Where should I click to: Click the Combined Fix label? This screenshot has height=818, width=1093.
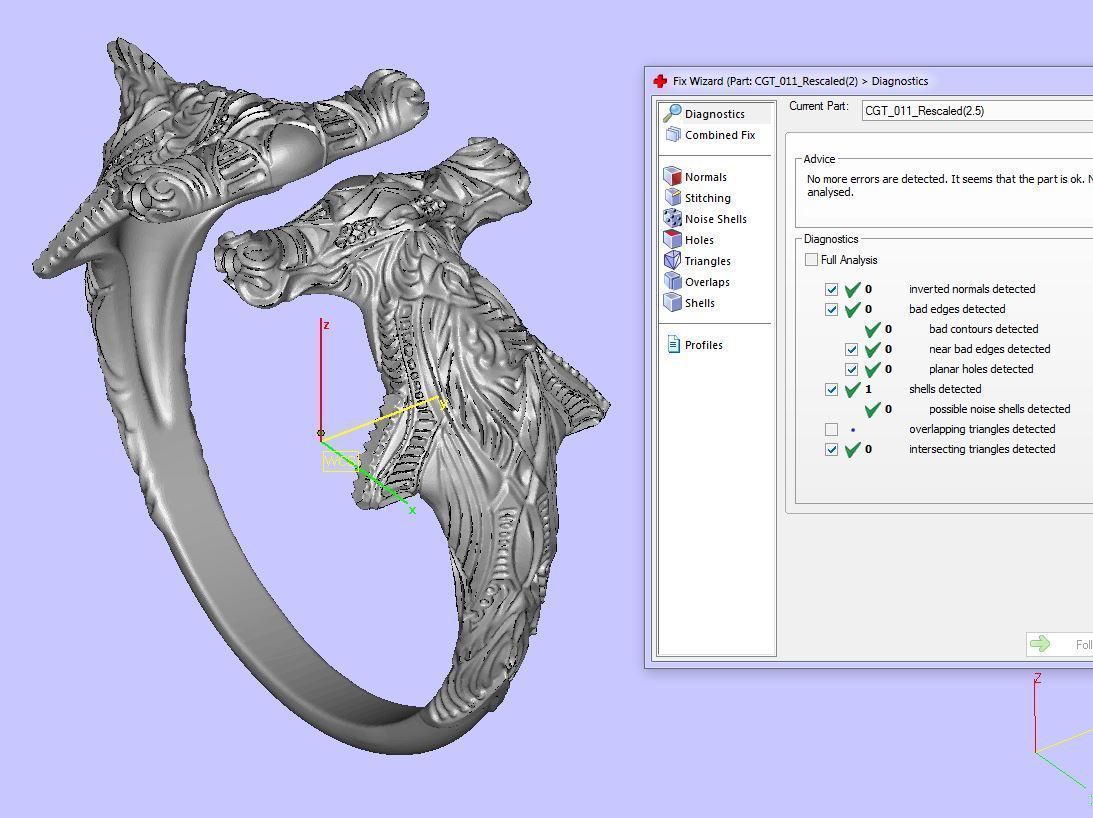[720, 135]
